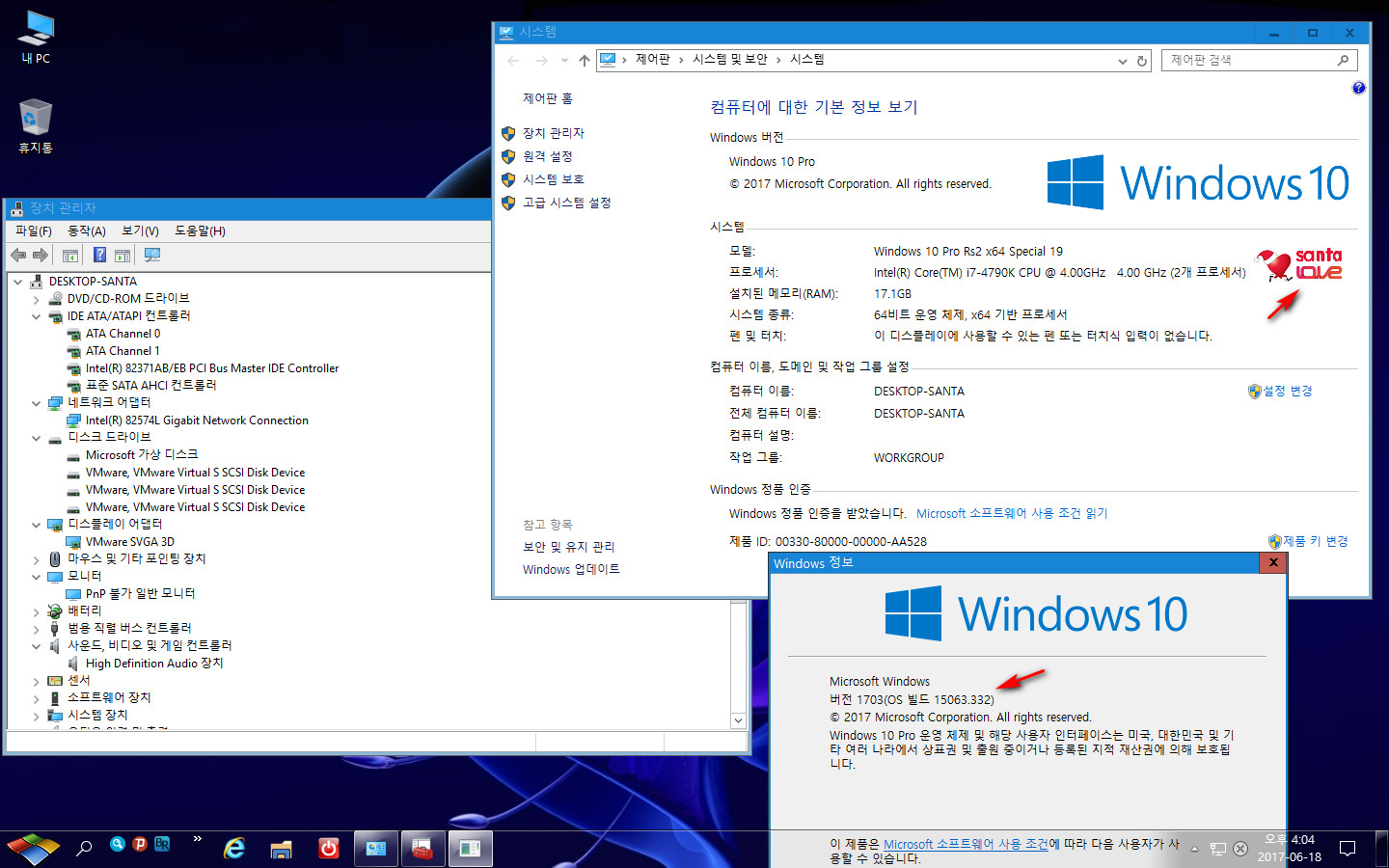Open the 파일(F) menu

click(x=34, y=231)
